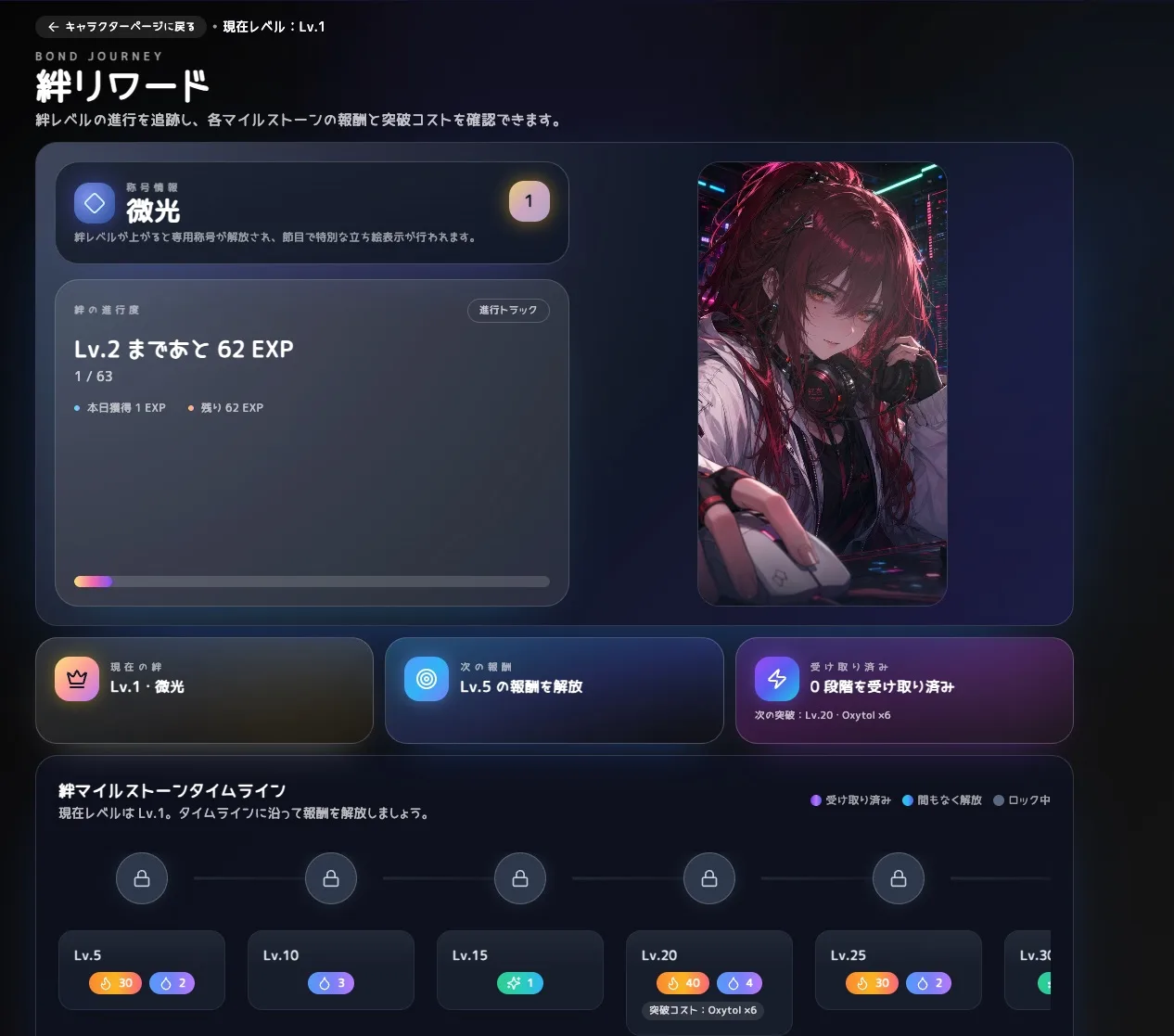Select the Lv.5 の報酬を解放 card

click(555, 690)
